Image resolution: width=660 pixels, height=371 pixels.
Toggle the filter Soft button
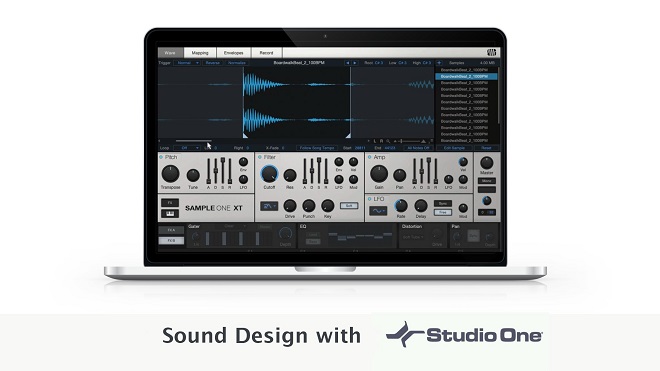coord(349,206)
